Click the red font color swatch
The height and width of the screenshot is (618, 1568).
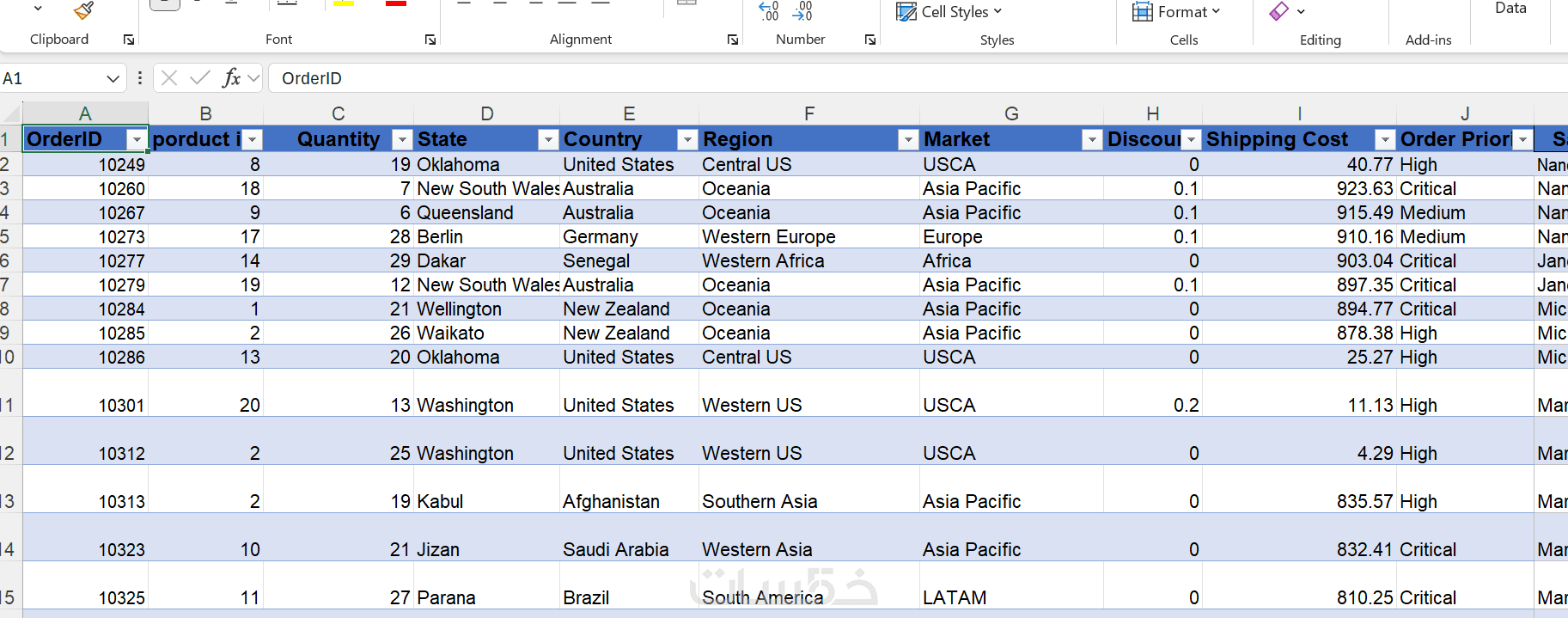point(396,3)
